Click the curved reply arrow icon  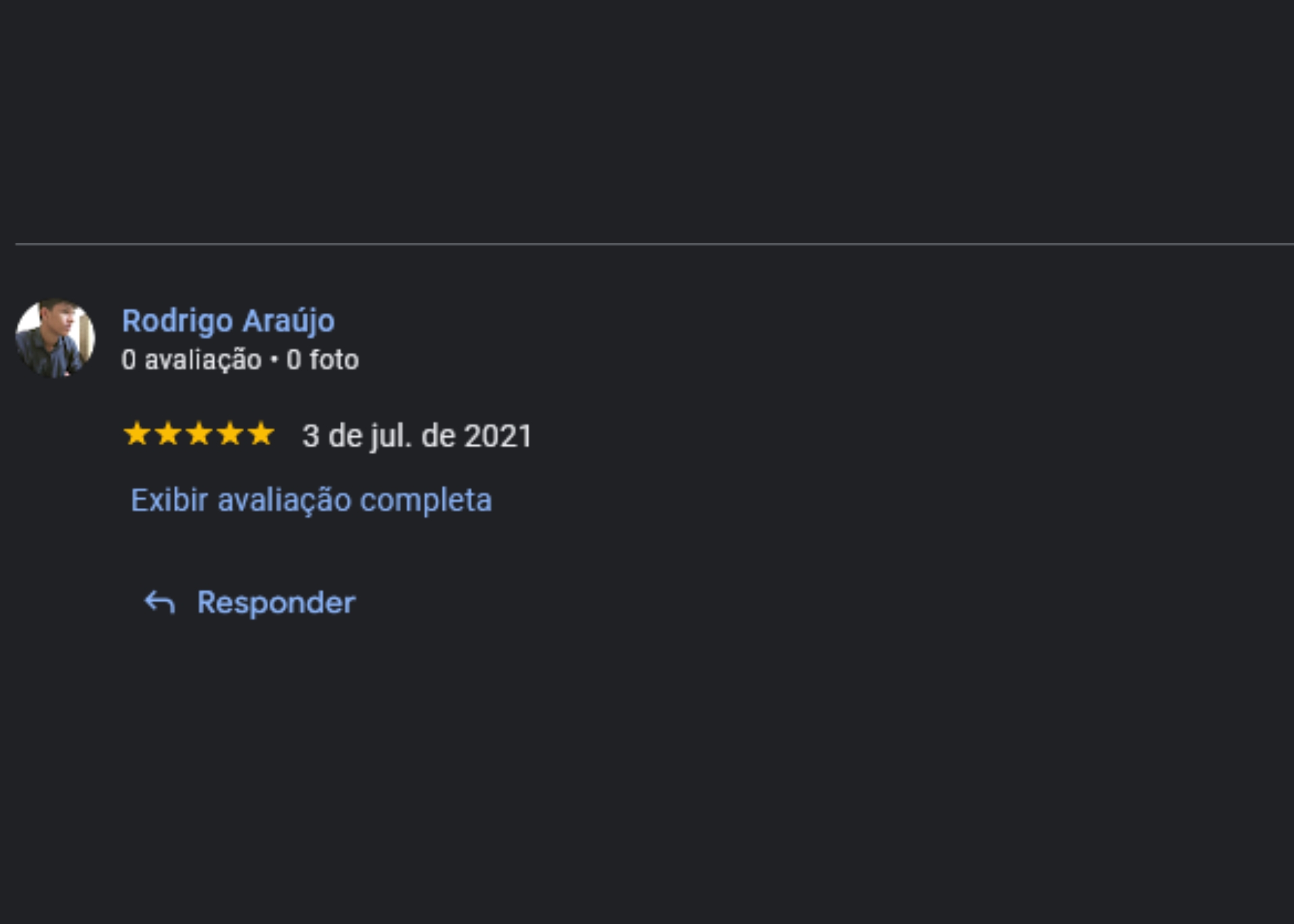click(160, 602)
